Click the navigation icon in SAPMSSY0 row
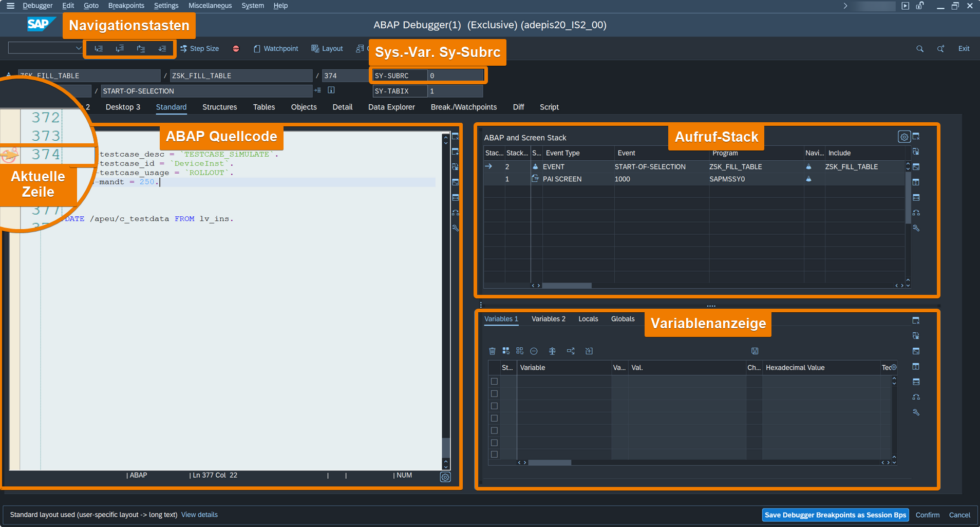This screenshot has height=527, width=980. 808,179
